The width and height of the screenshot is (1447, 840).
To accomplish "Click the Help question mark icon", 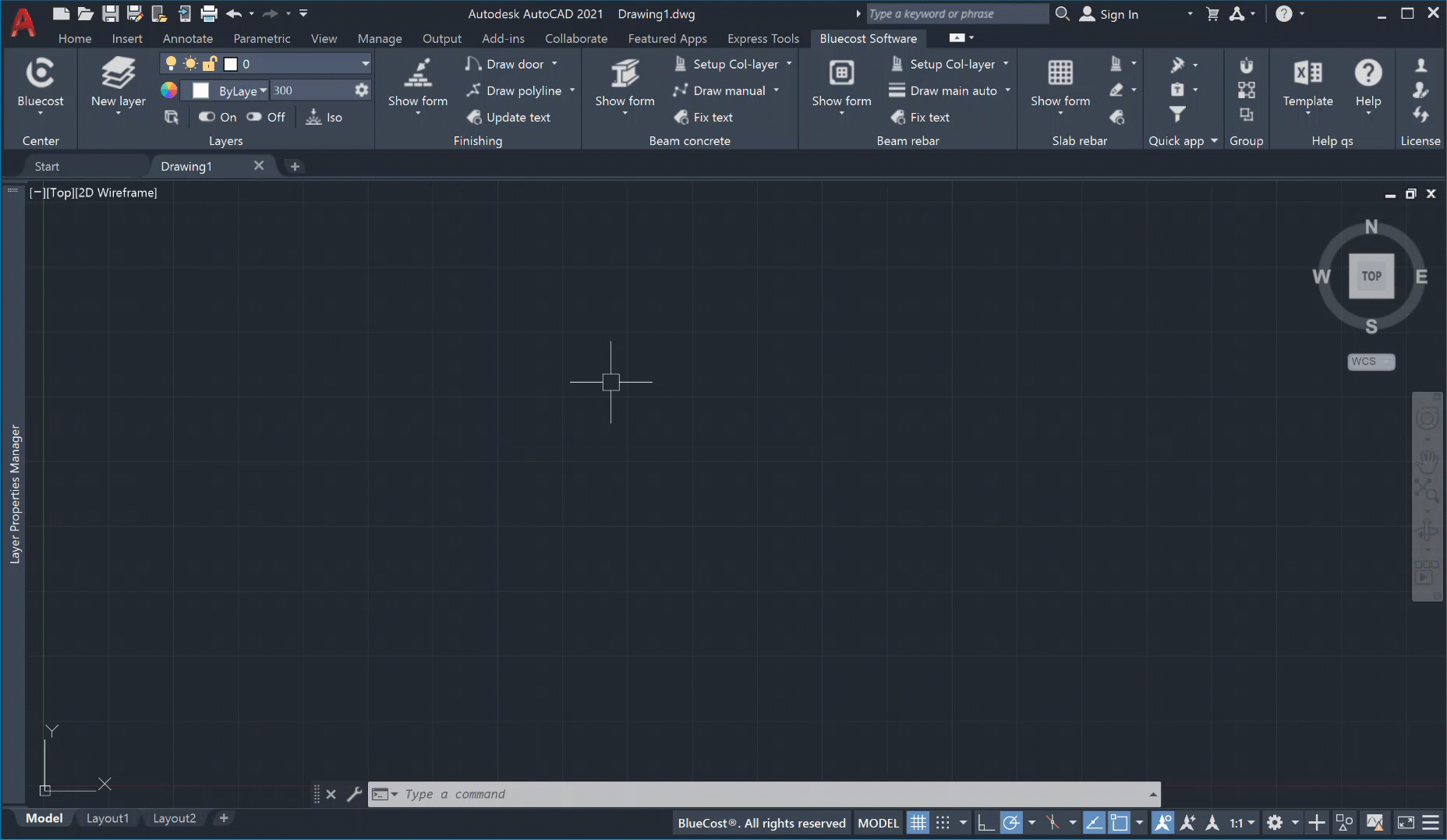I will (1367, 74).
